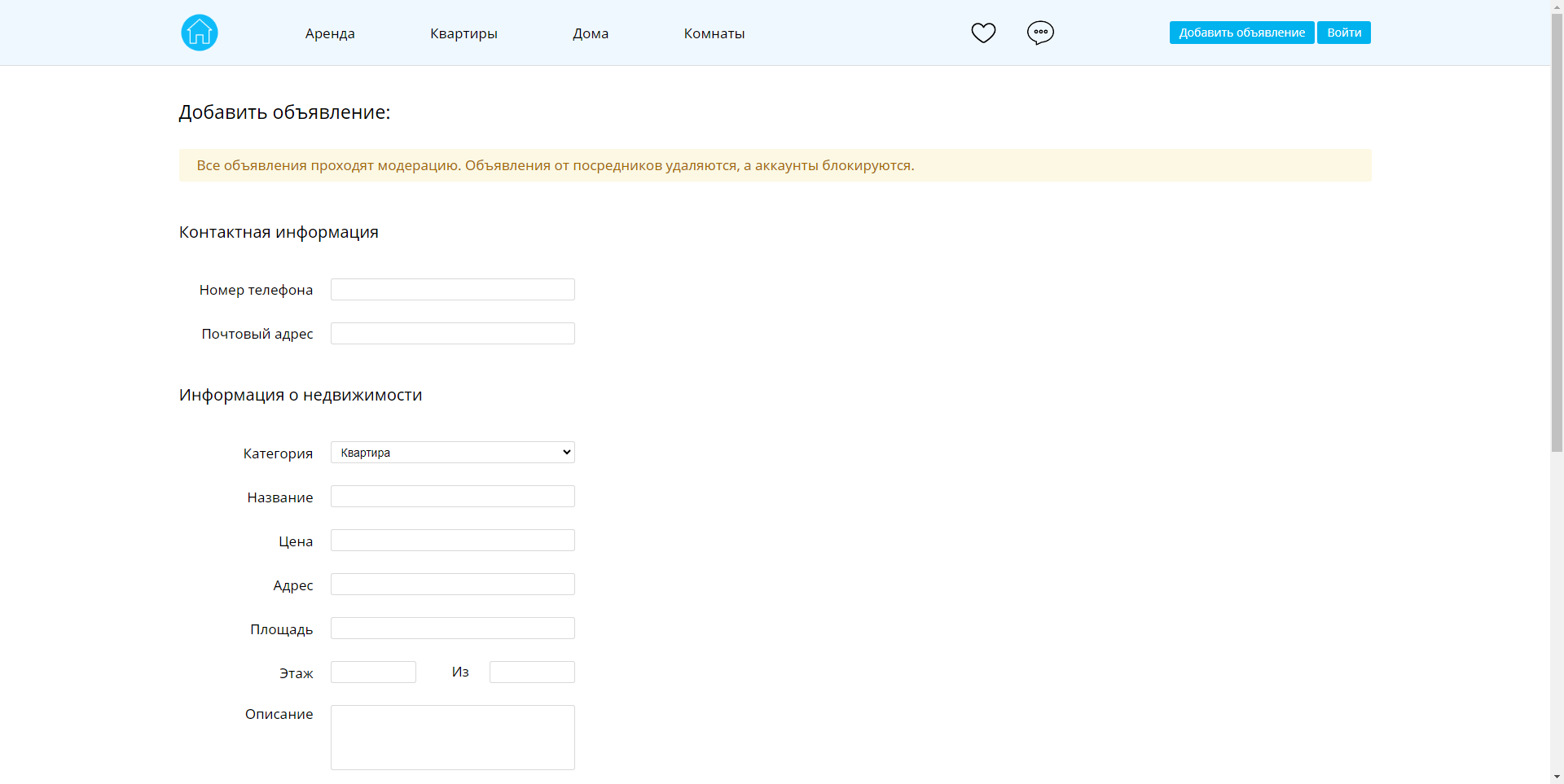1564x784 pixels.
Task: Open messages via the chat bubble icon
Action: click(1040, 33)
